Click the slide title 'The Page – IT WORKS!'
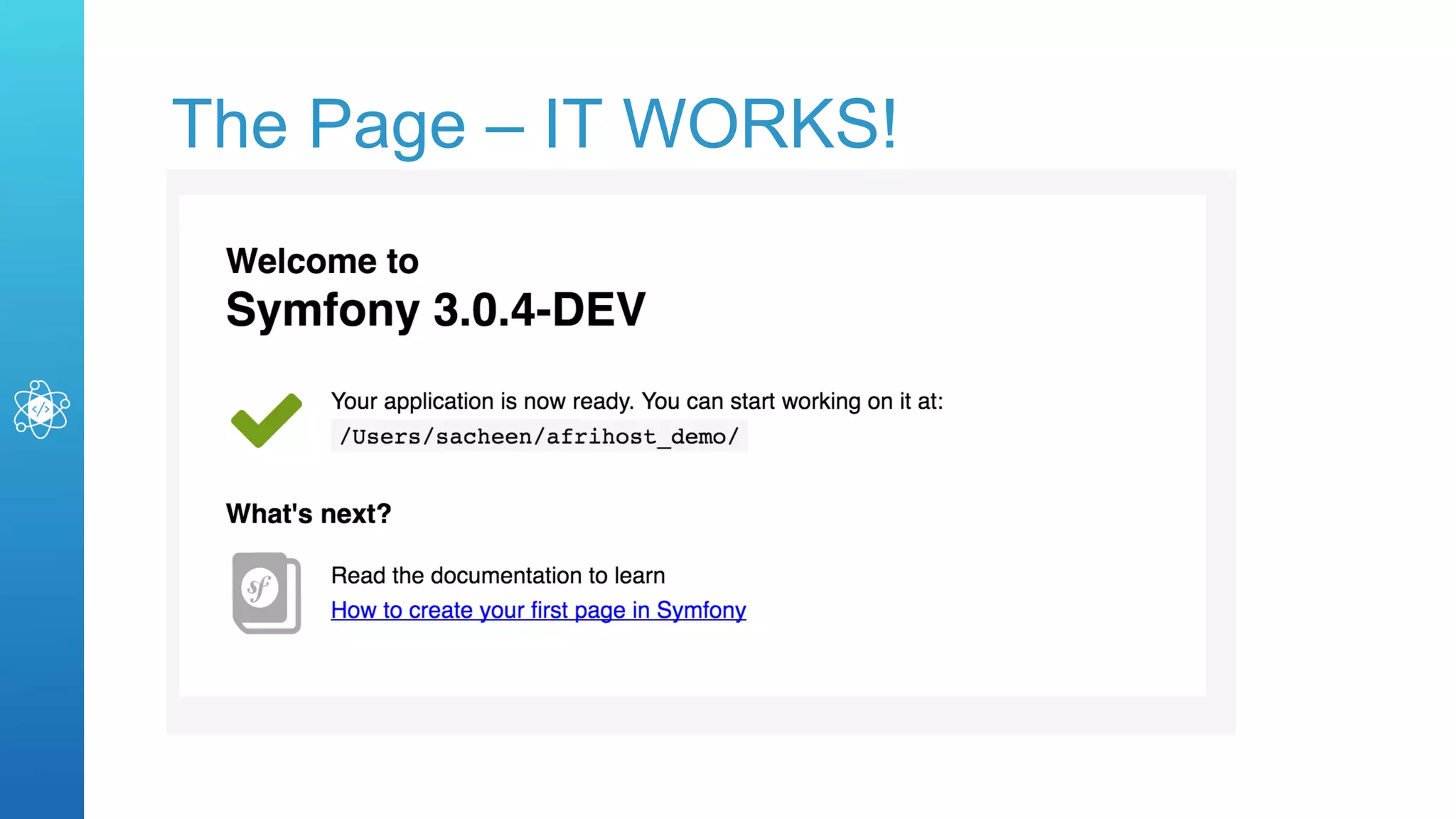This screenshot has width=1456, height=819. pyautogui.click(x=535, y=124)
